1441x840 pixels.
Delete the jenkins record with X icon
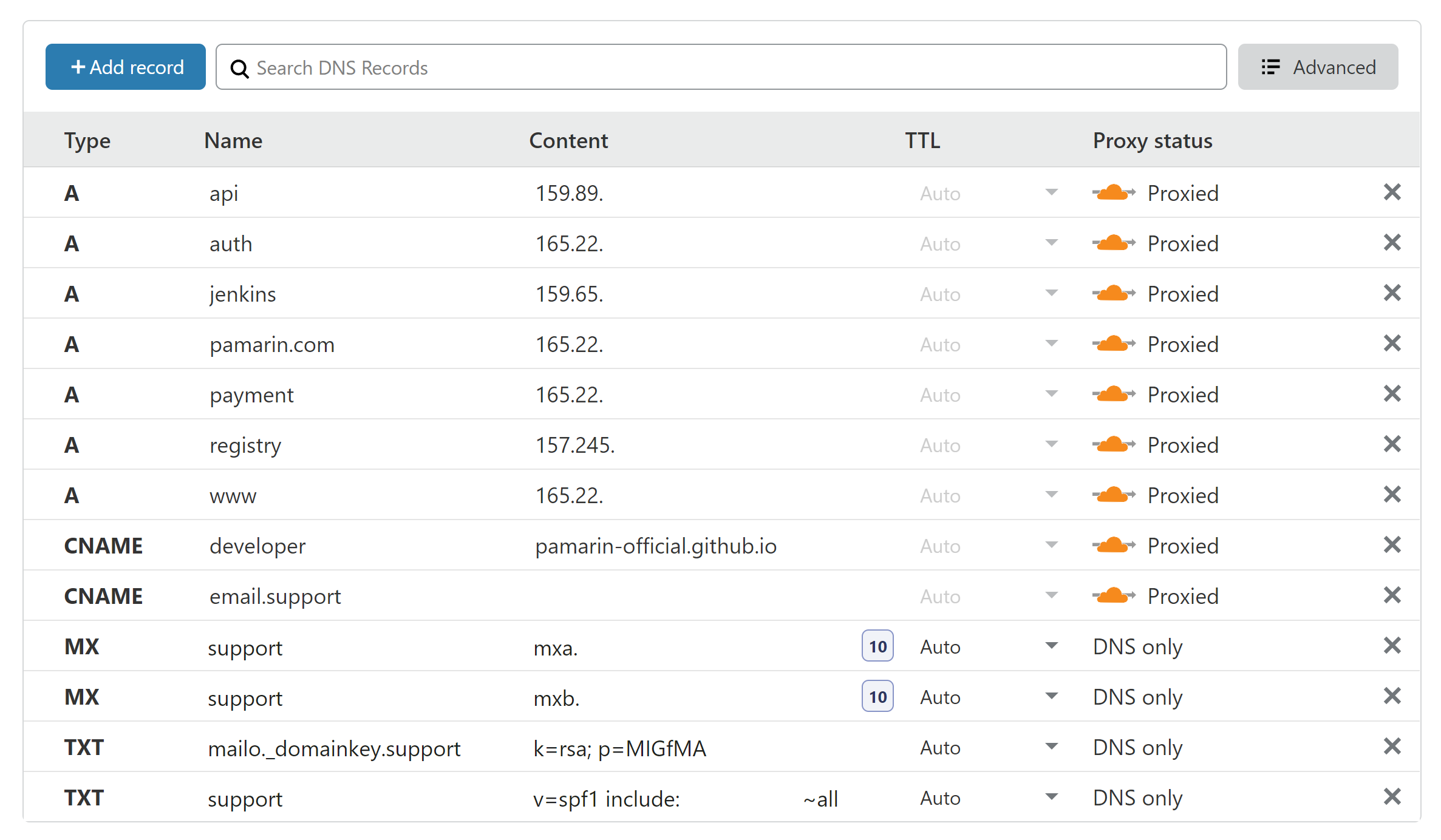pyautogui.click(x=1391, y=293)
